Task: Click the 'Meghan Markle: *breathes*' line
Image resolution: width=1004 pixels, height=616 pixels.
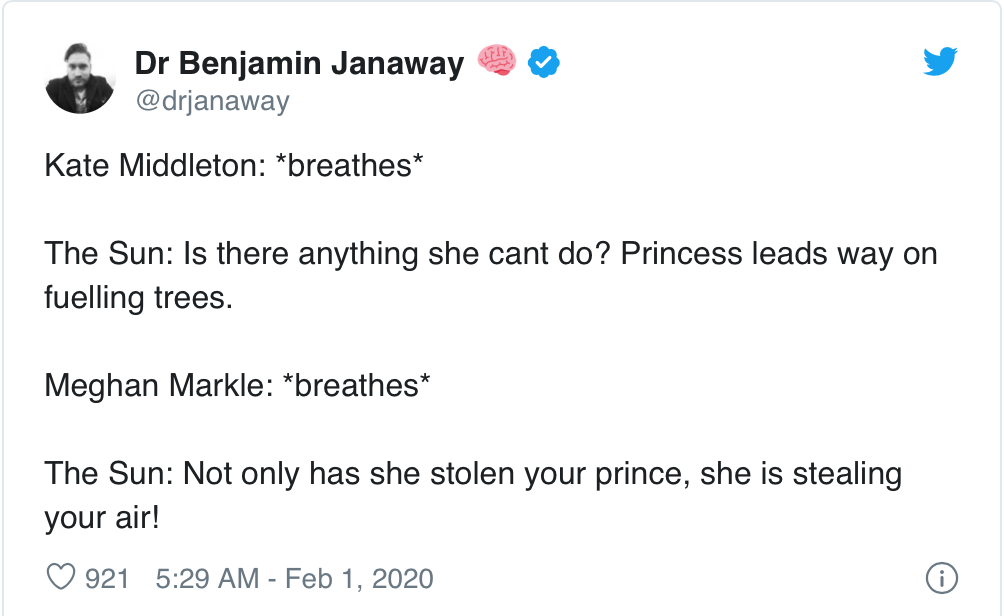Action: (x=238, y=385)
